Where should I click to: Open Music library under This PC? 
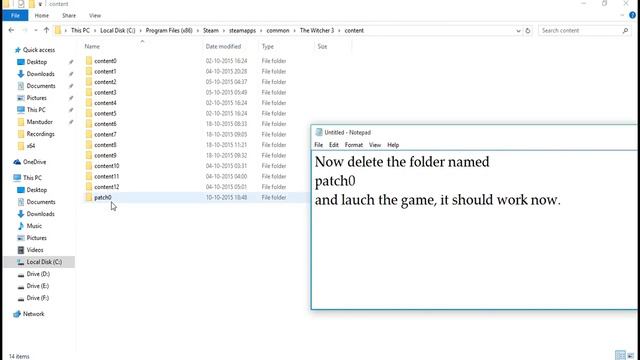[x=34, y=226]
